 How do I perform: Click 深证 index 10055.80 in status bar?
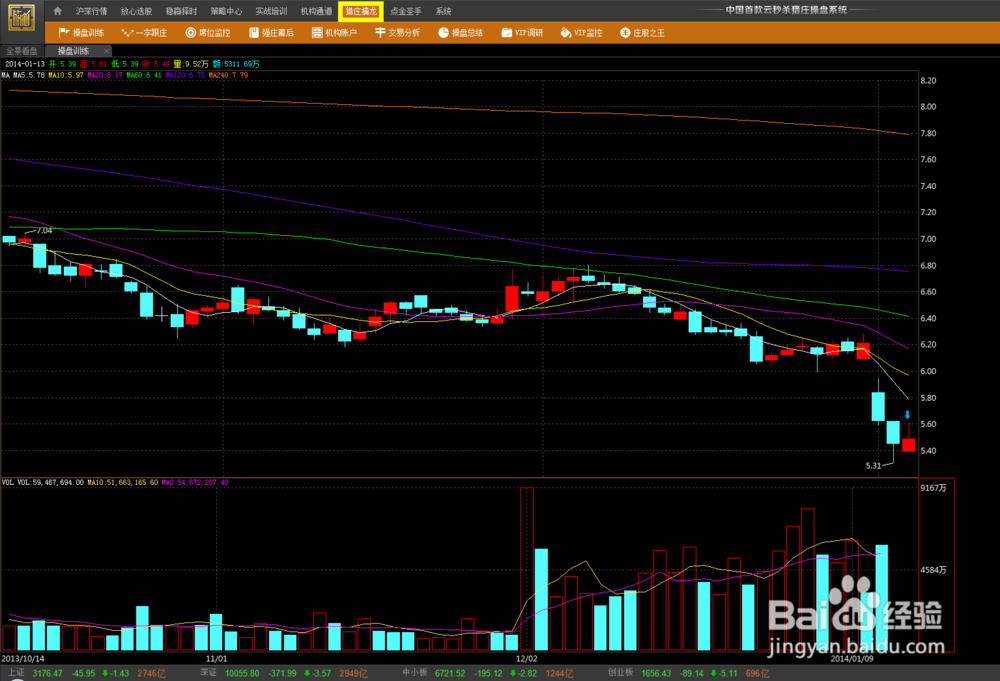[242, 673]
